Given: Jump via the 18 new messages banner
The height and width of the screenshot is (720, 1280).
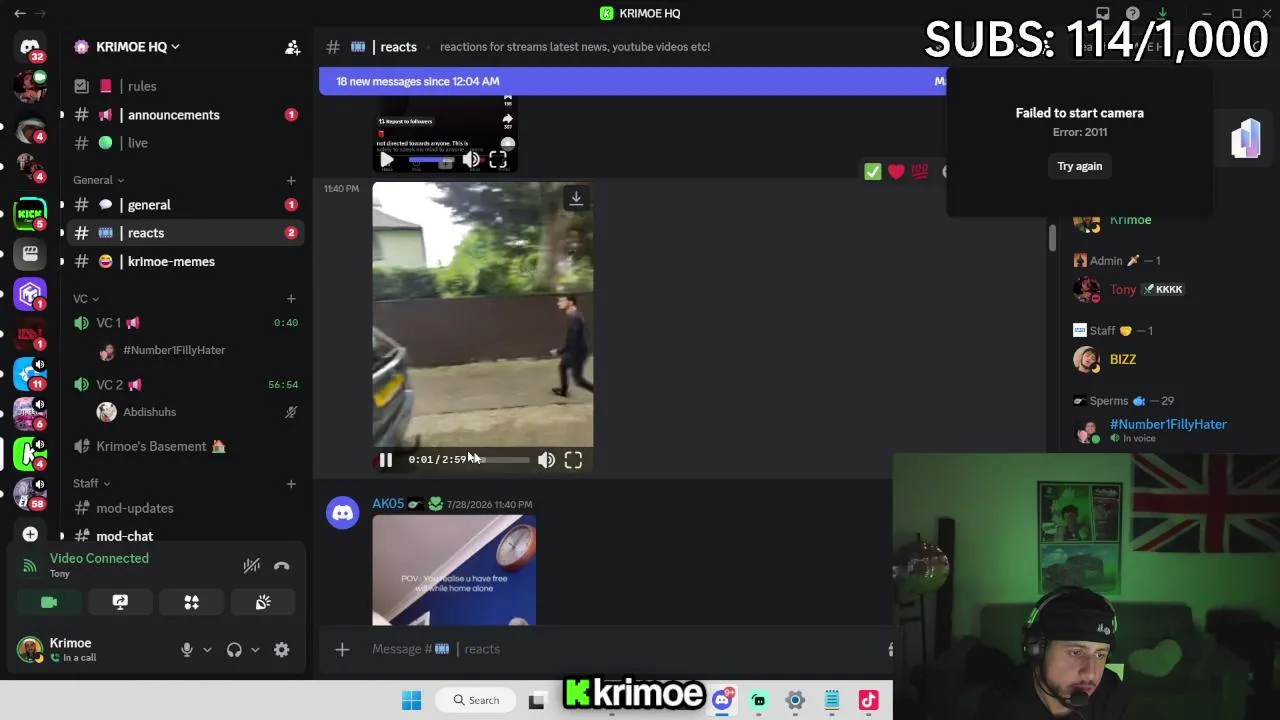Looking at the screenshot, I should [632, 81].
